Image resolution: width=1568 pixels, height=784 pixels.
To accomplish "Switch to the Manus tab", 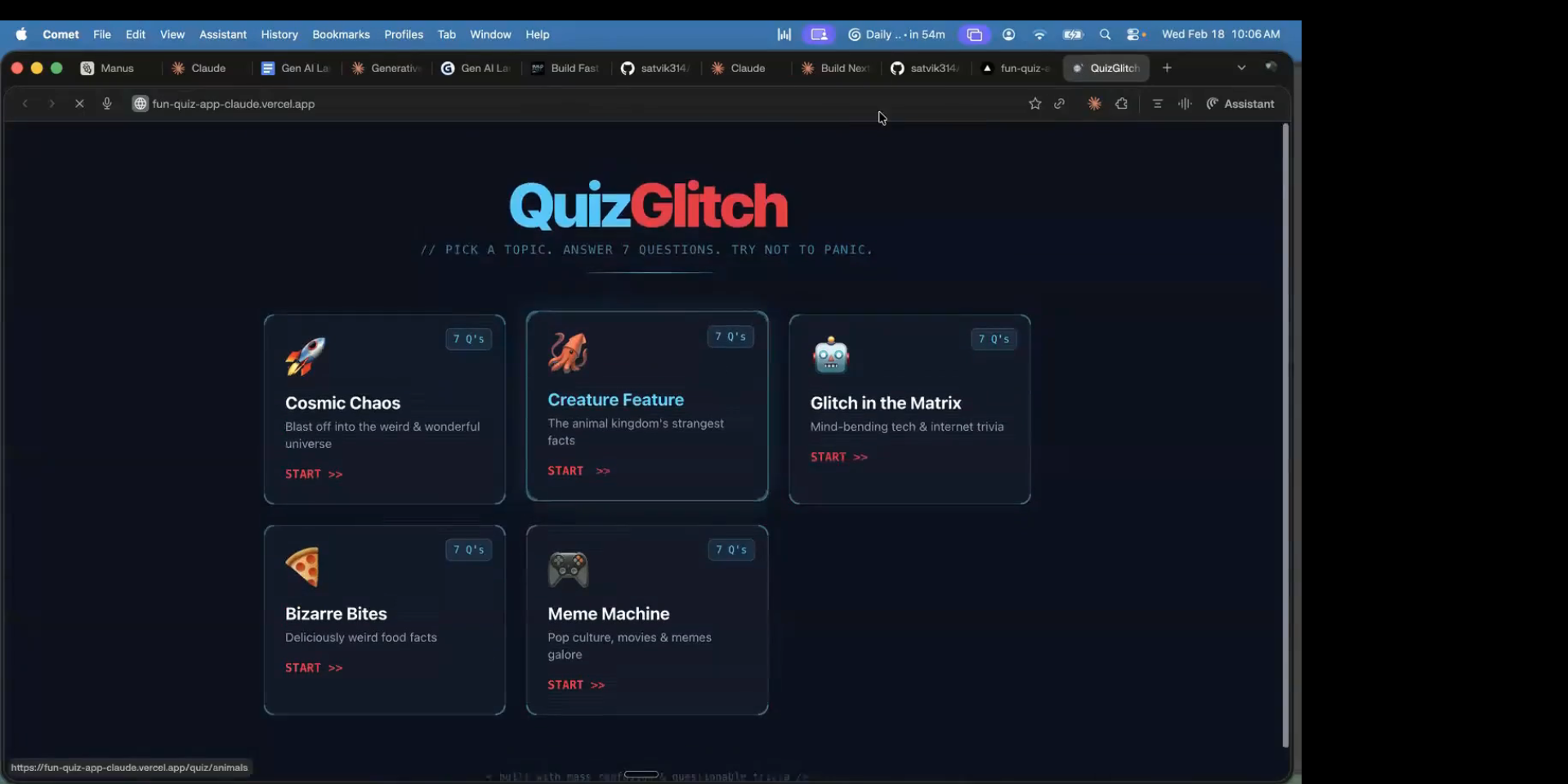I will pyautogui.click(x=108, y=68).
